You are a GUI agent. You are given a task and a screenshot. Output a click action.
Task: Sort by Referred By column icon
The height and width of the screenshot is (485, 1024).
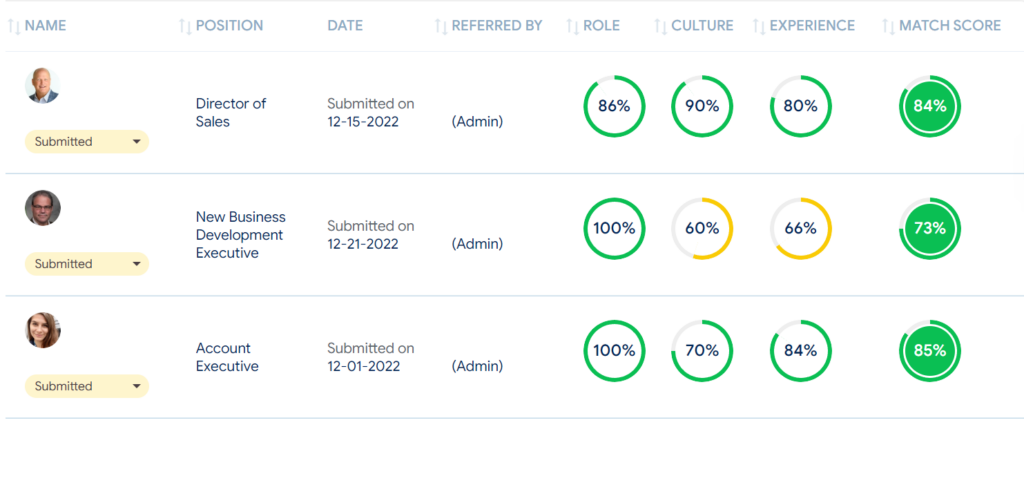click(441, 27)
